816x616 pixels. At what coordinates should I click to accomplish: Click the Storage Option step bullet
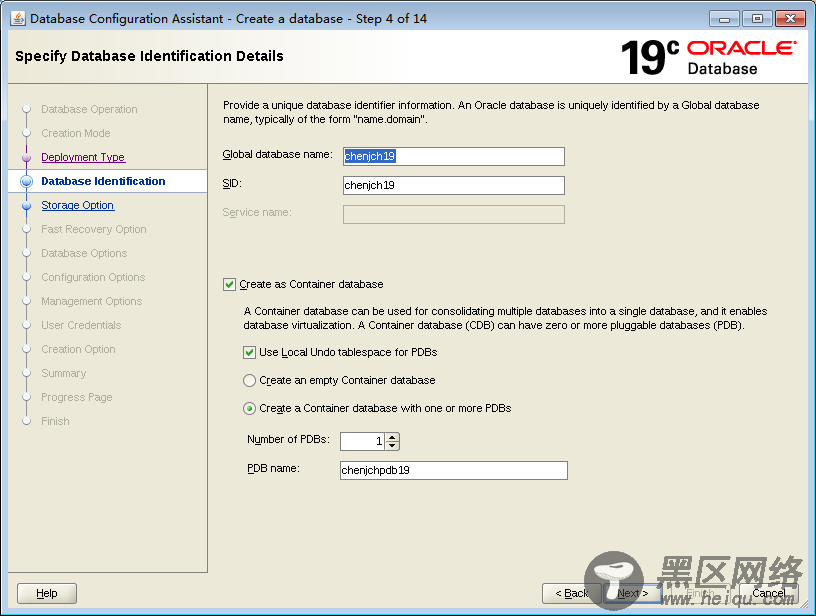pos(27,206)
